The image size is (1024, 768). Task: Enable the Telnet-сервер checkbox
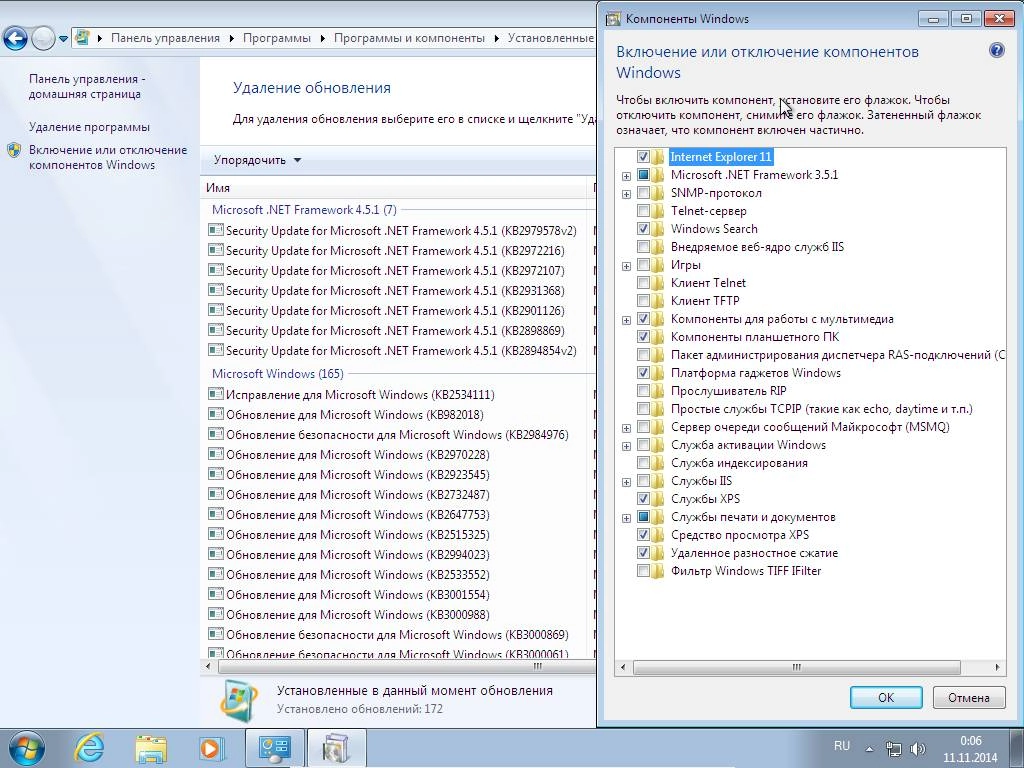coord(643,211)
